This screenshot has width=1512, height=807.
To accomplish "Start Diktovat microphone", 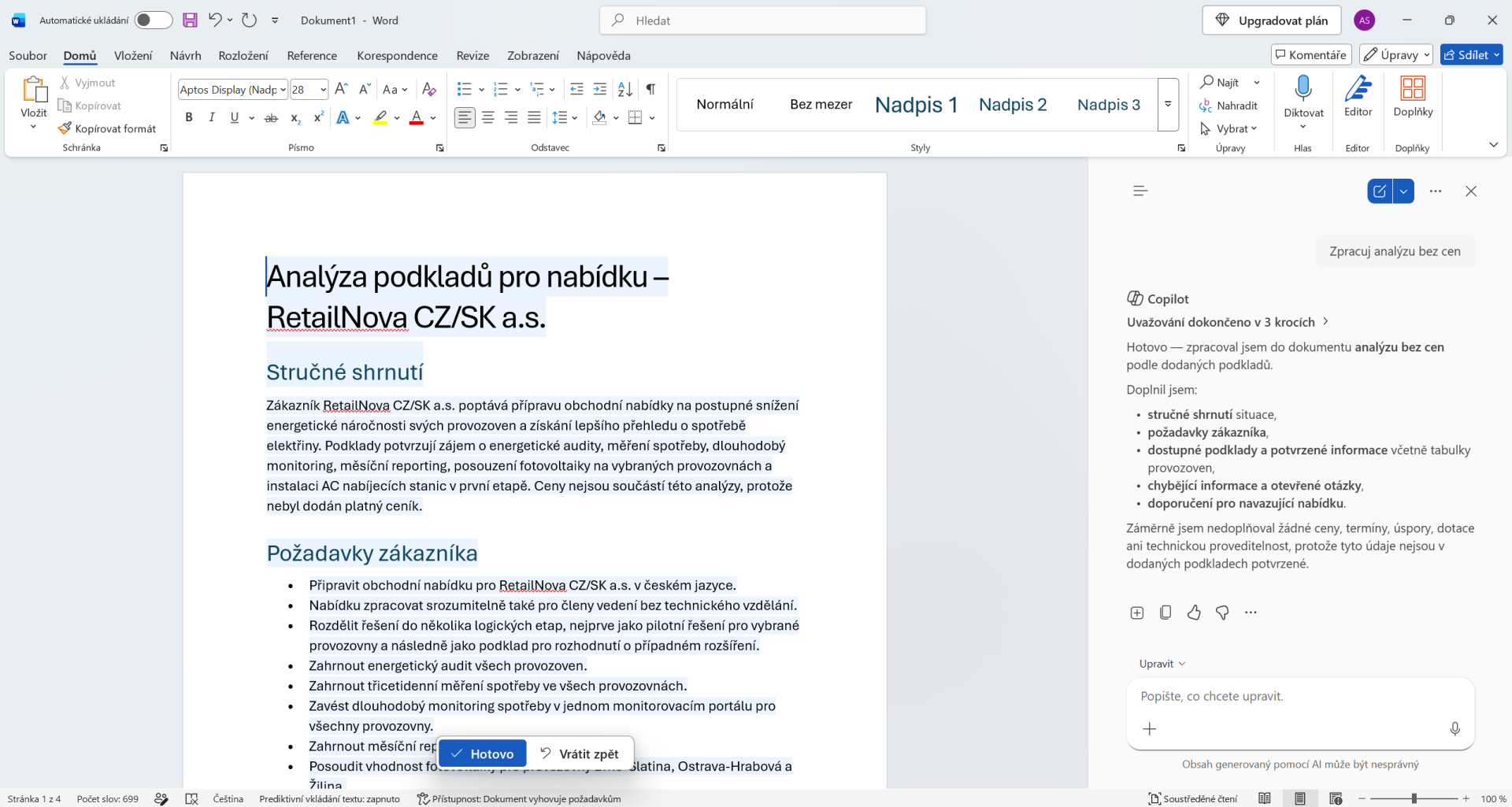I will 1303,89.
